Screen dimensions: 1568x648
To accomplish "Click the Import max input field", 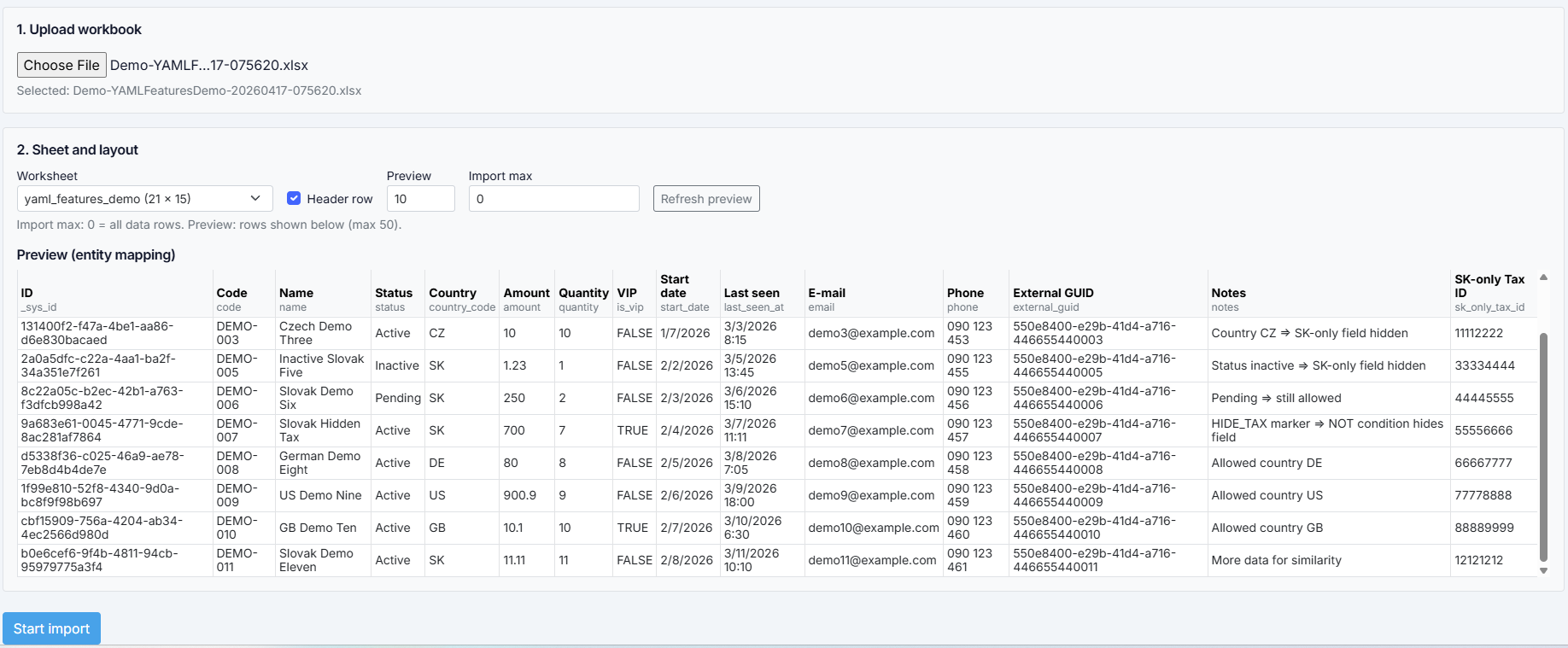I will [554, 199].
